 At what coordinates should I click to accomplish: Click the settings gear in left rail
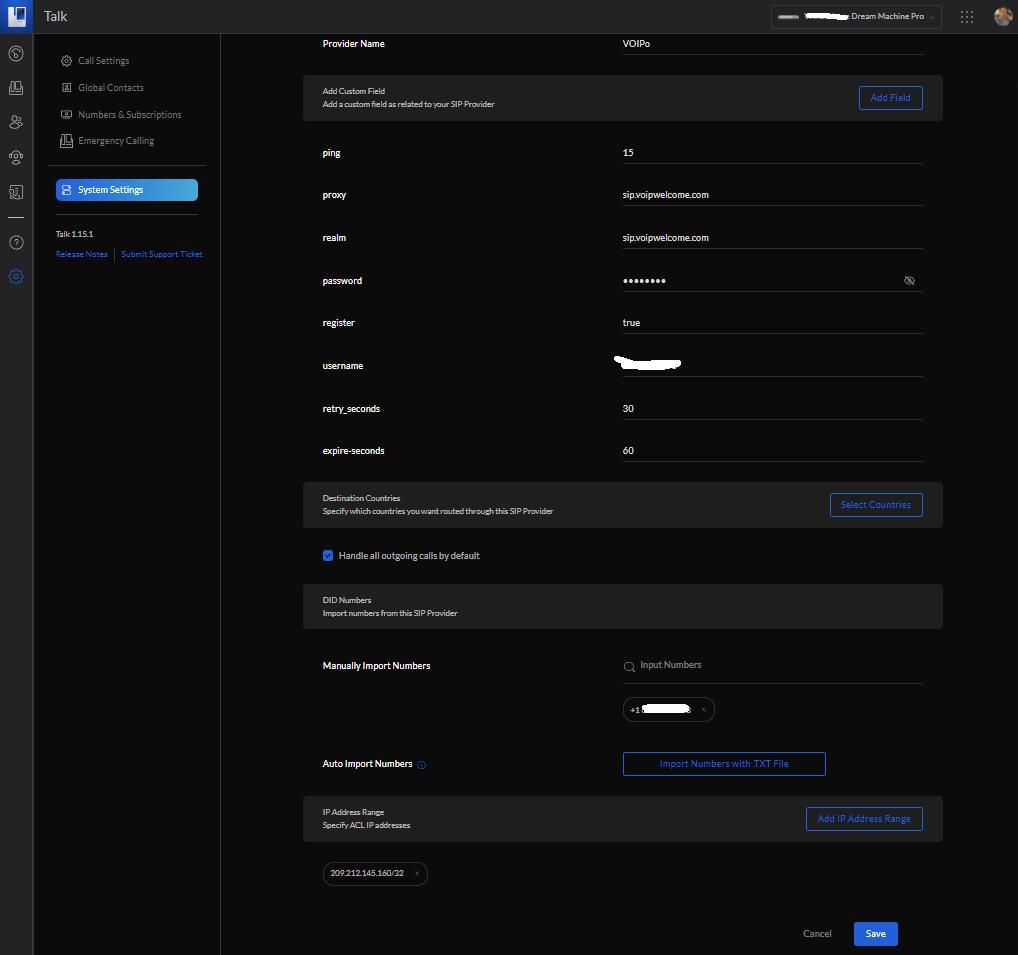16,277
